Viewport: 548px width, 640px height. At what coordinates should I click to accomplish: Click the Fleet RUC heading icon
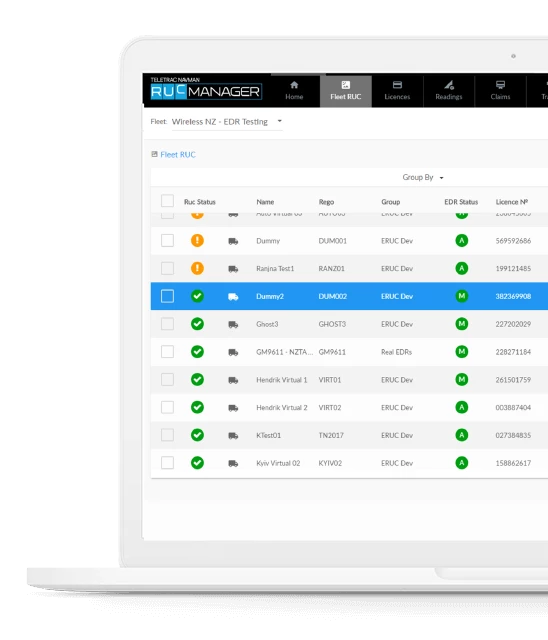click(x=154, y=154)
